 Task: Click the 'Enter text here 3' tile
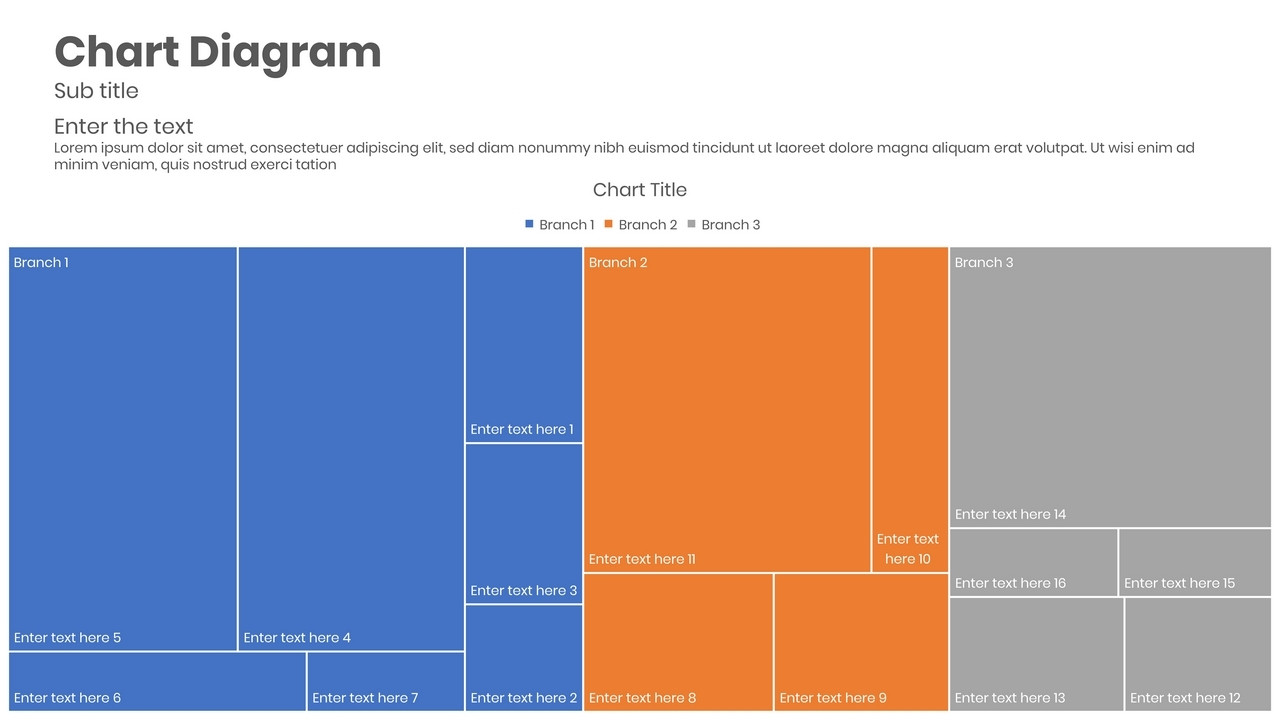[524, 524]
